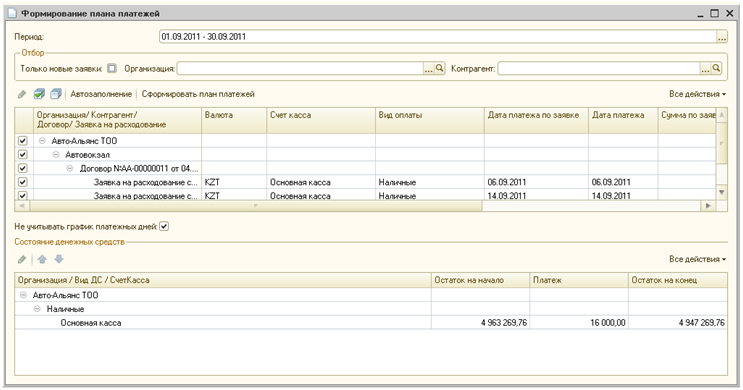Open Контрагент selection ellipsis button
Viewport: 743px width, 390px height.
pos(706,69)
